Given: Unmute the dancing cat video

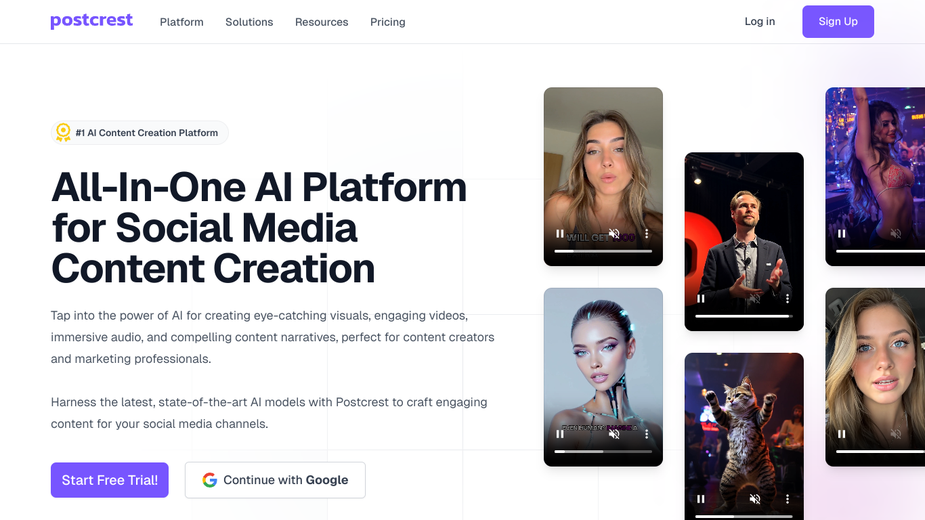Looking at the screenshot, I should click(755, 499).
